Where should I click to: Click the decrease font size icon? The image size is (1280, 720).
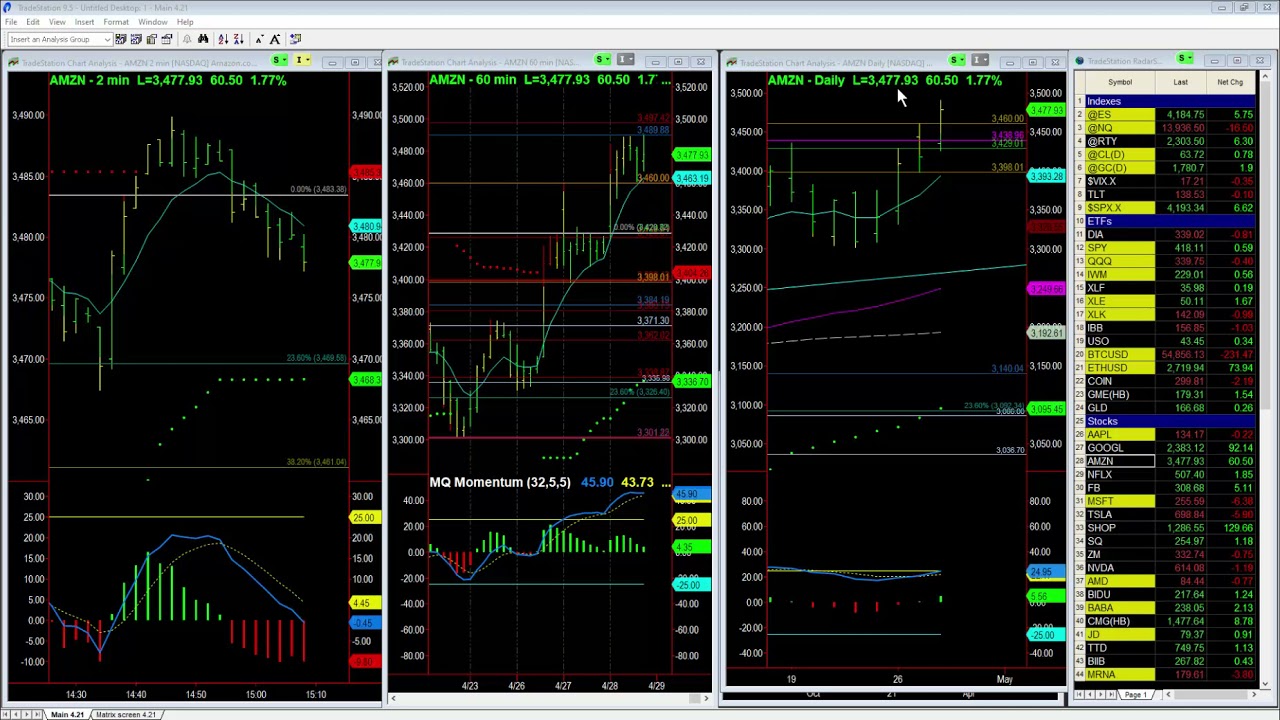pos(260,39)
